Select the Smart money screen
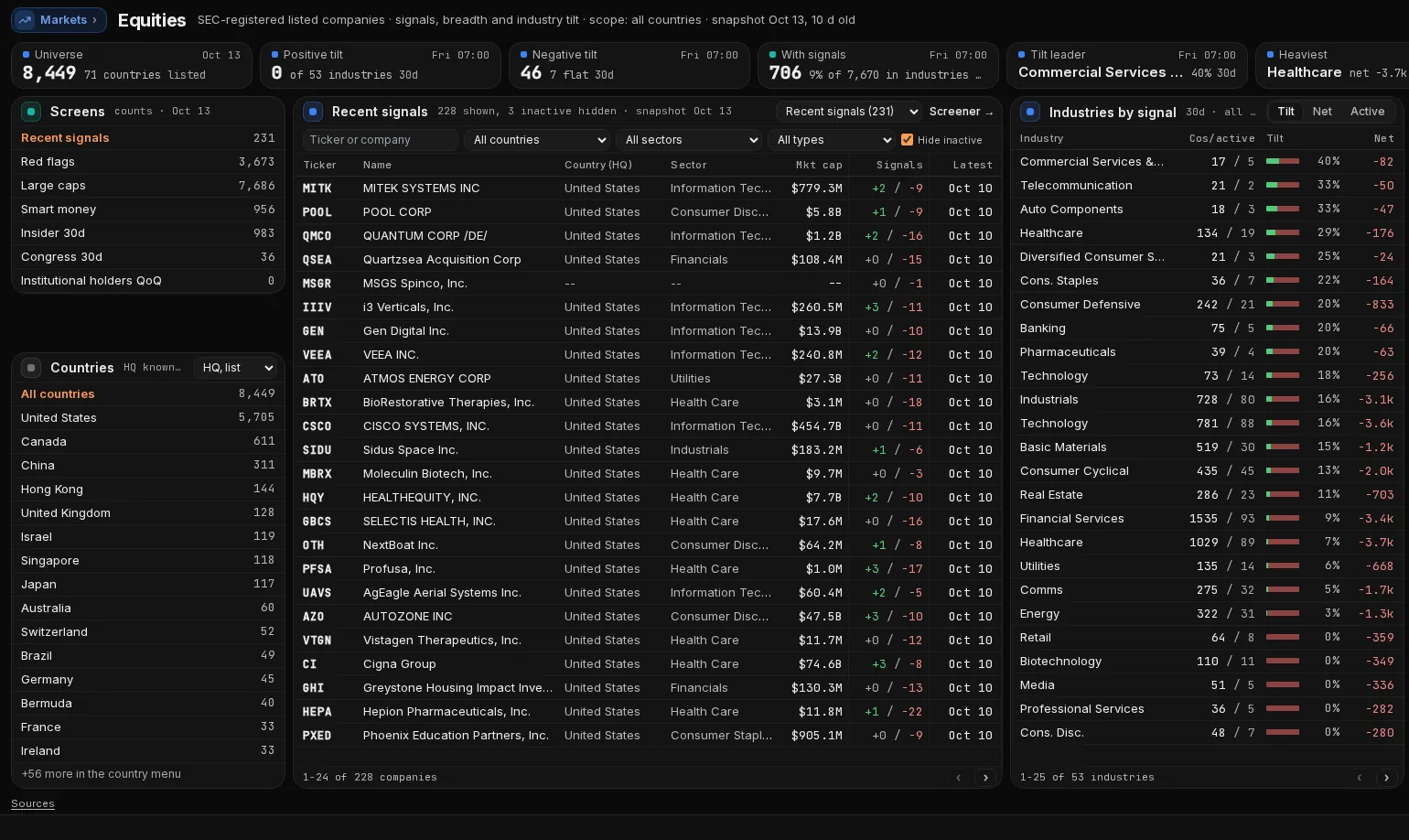Image resolution: width=1409 pixels, height=840 pixels. click(148, 210)
